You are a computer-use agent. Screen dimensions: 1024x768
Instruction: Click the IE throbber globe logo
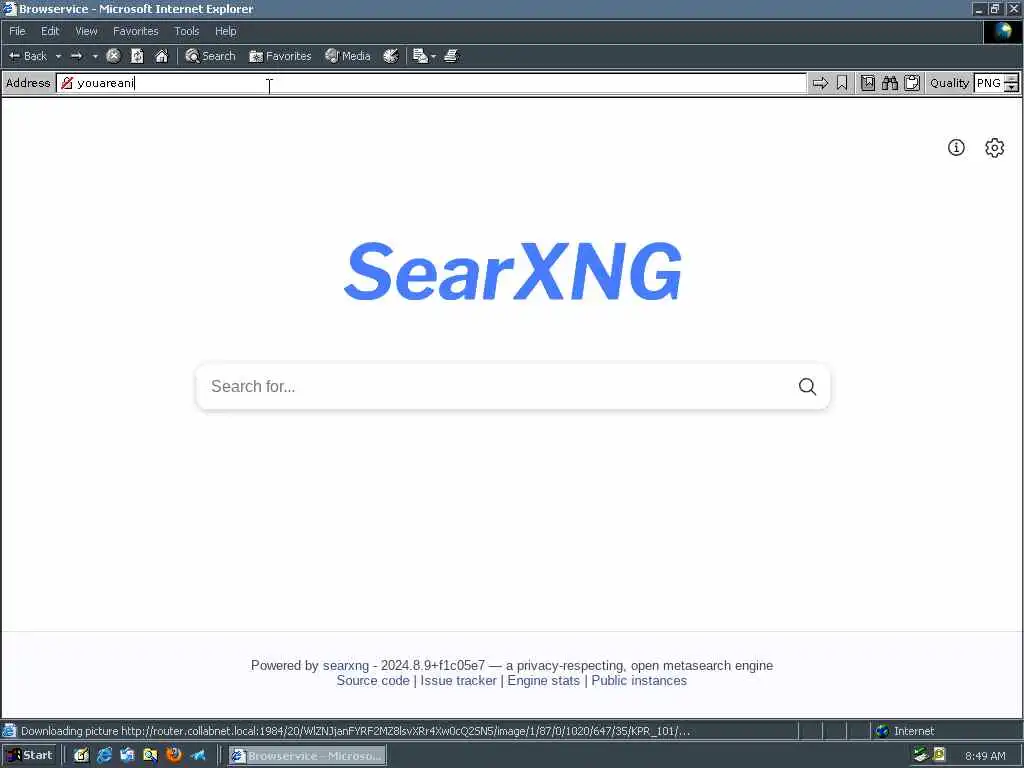click(x=1002, y=31)
